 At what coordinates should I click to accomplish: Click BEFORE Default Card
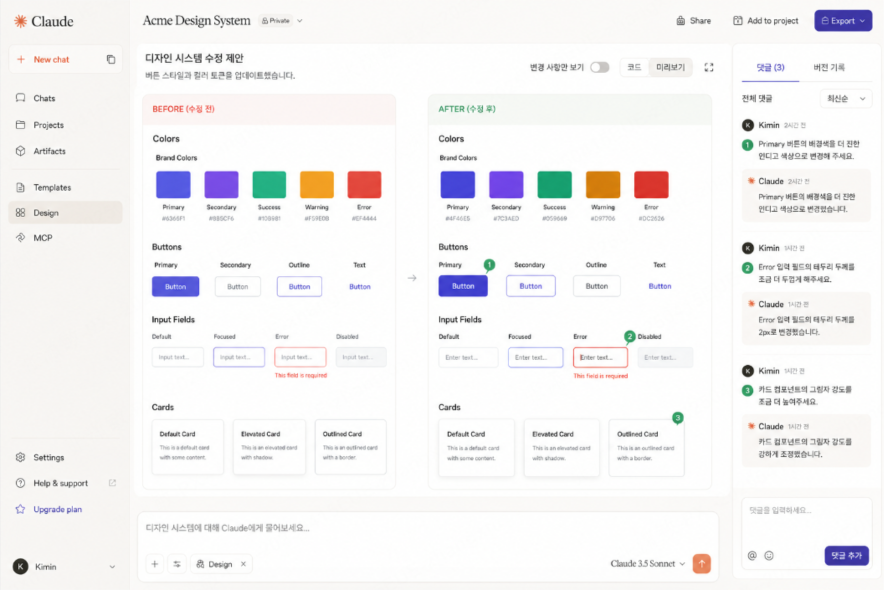point(188,447)
